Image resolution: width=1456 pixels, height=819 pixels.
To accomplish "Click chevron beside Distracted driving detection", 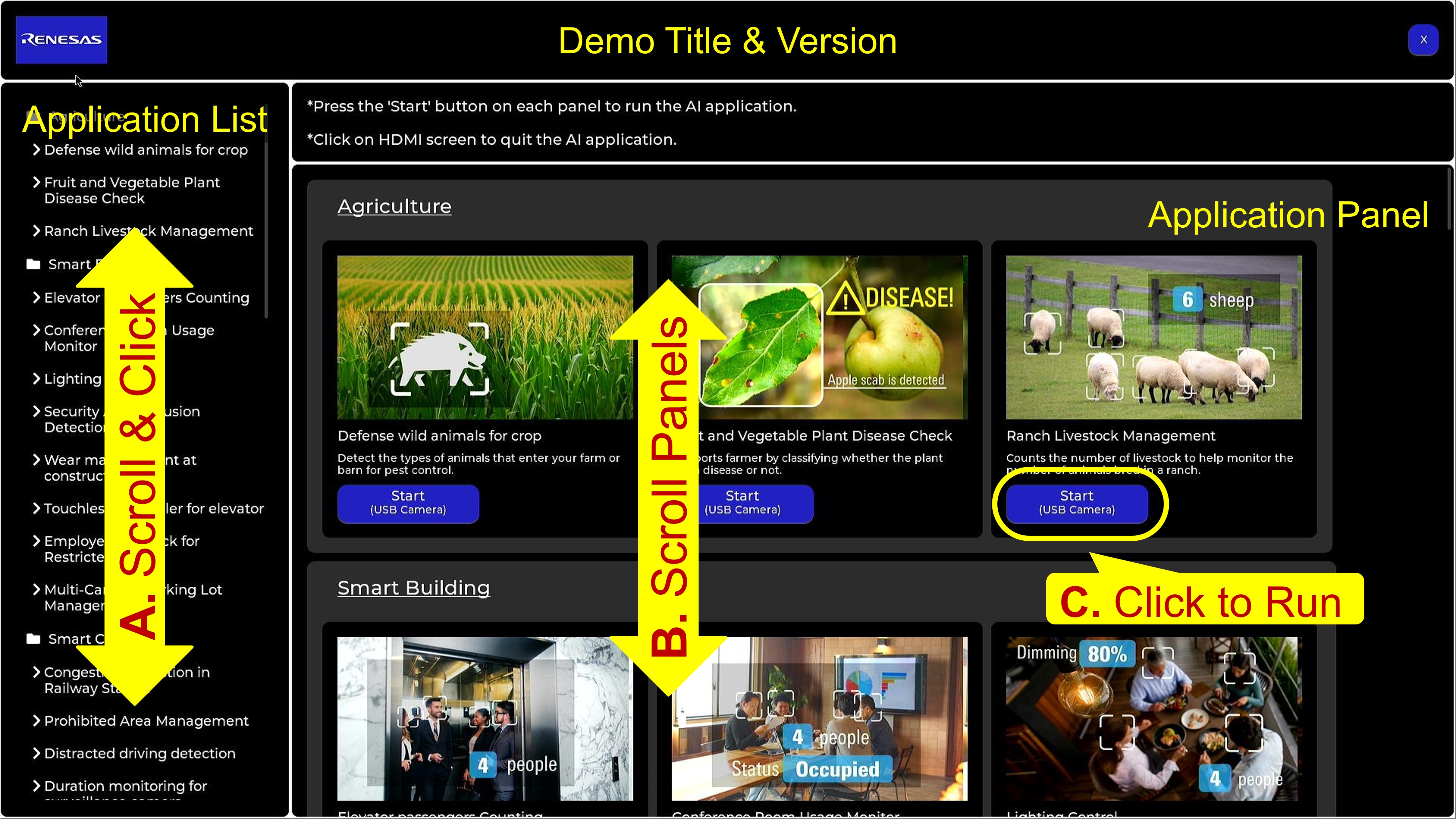I will 36,753.
